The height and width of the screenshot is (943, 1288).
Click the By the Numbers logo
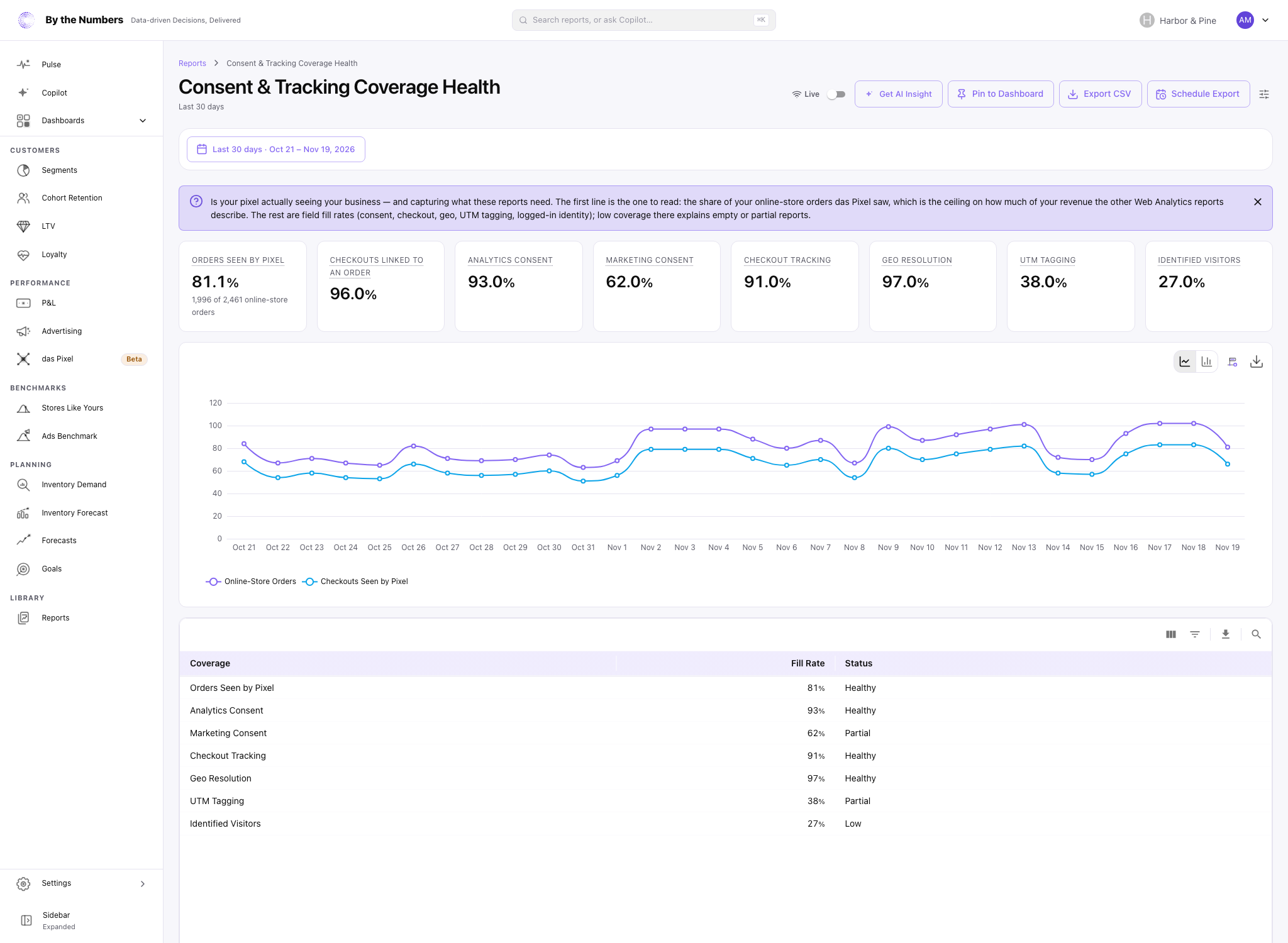coord(26,20)
